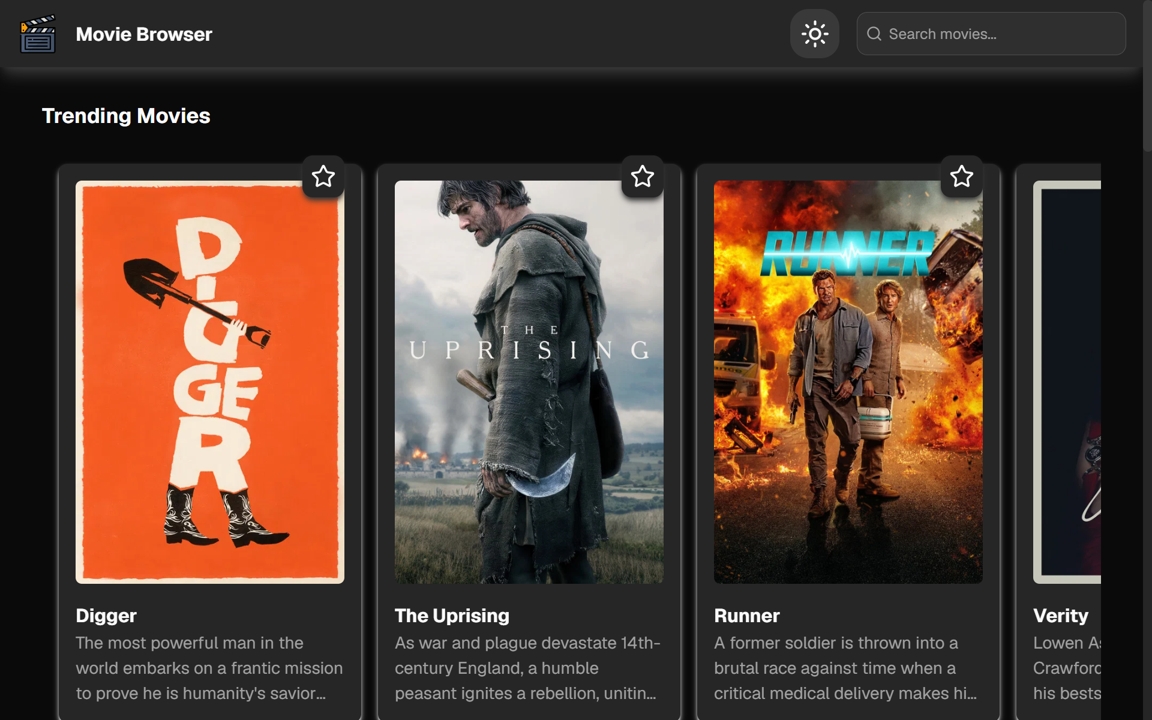Screen dimensions: 1152x720
Task: Click Uprising description 'As war and plague devastate'
Action: 528,668
